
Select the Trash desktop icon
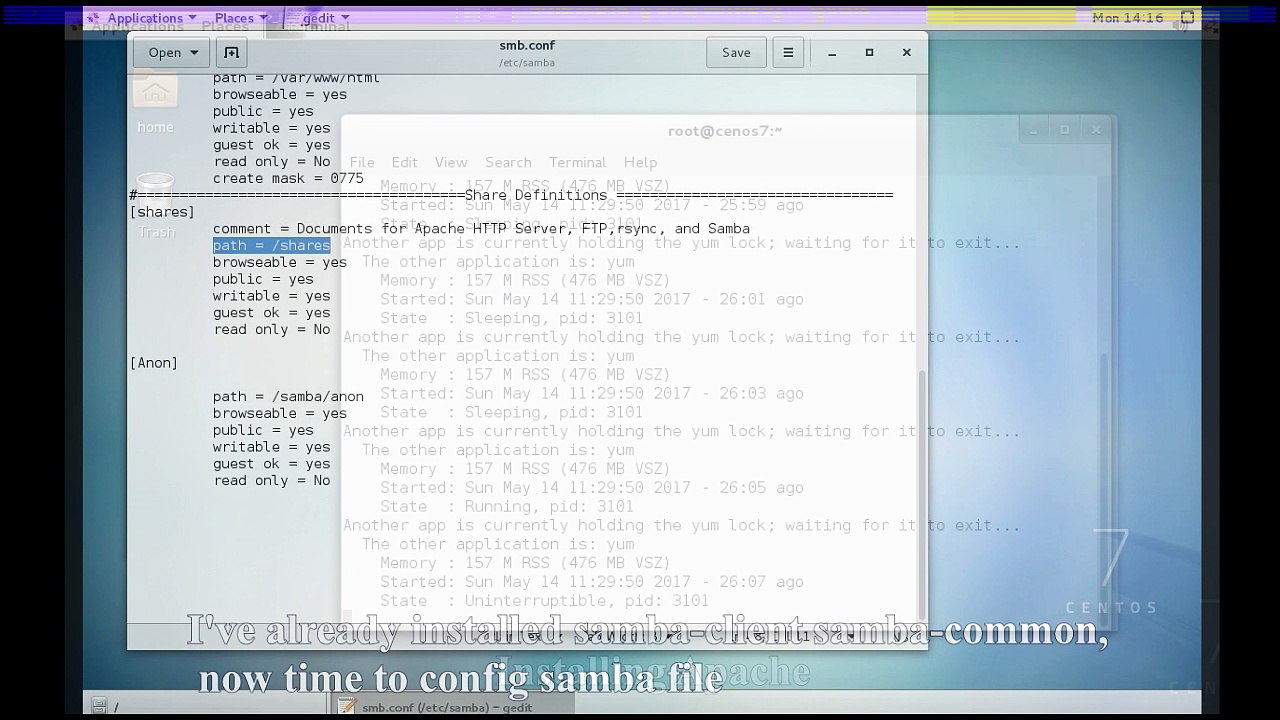pyautogui.click(x=155, y=207)
